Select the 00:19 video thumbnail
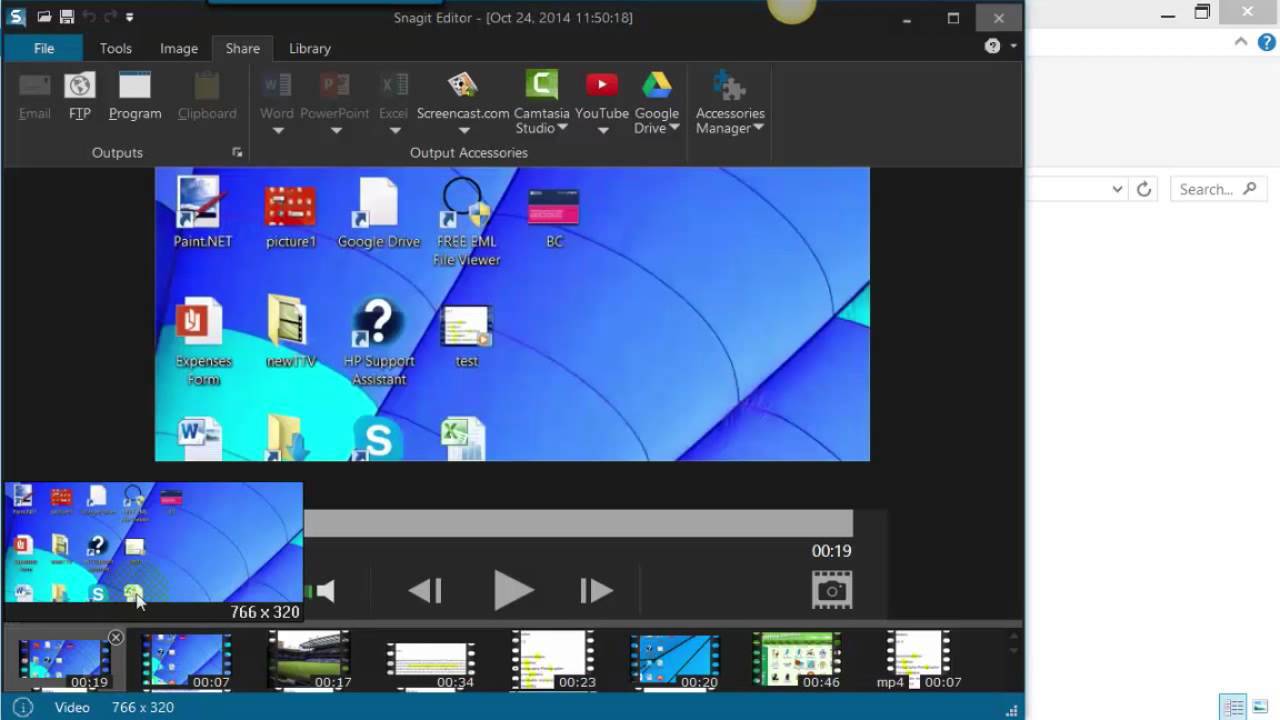 coord(64,661)
